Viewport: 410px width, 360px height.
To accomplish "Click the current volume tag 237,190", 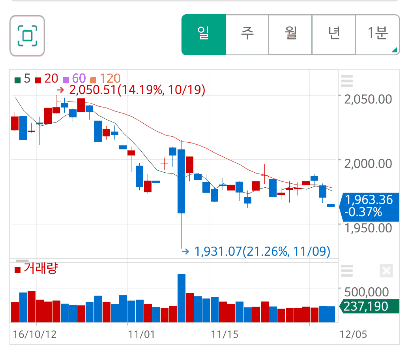I will [x=369, y=306].
